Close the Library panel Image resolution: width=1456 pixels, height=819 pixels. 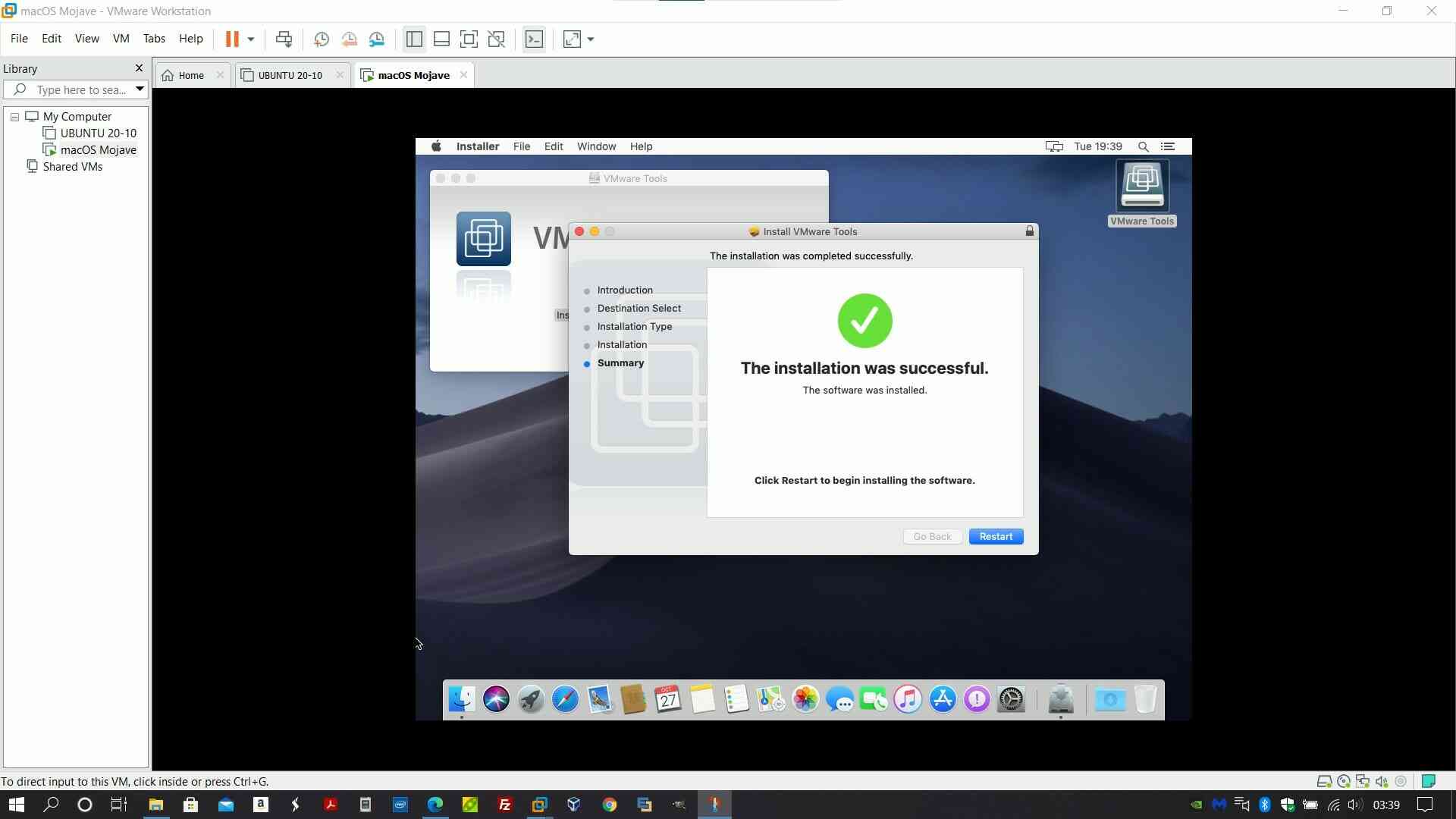139,68
